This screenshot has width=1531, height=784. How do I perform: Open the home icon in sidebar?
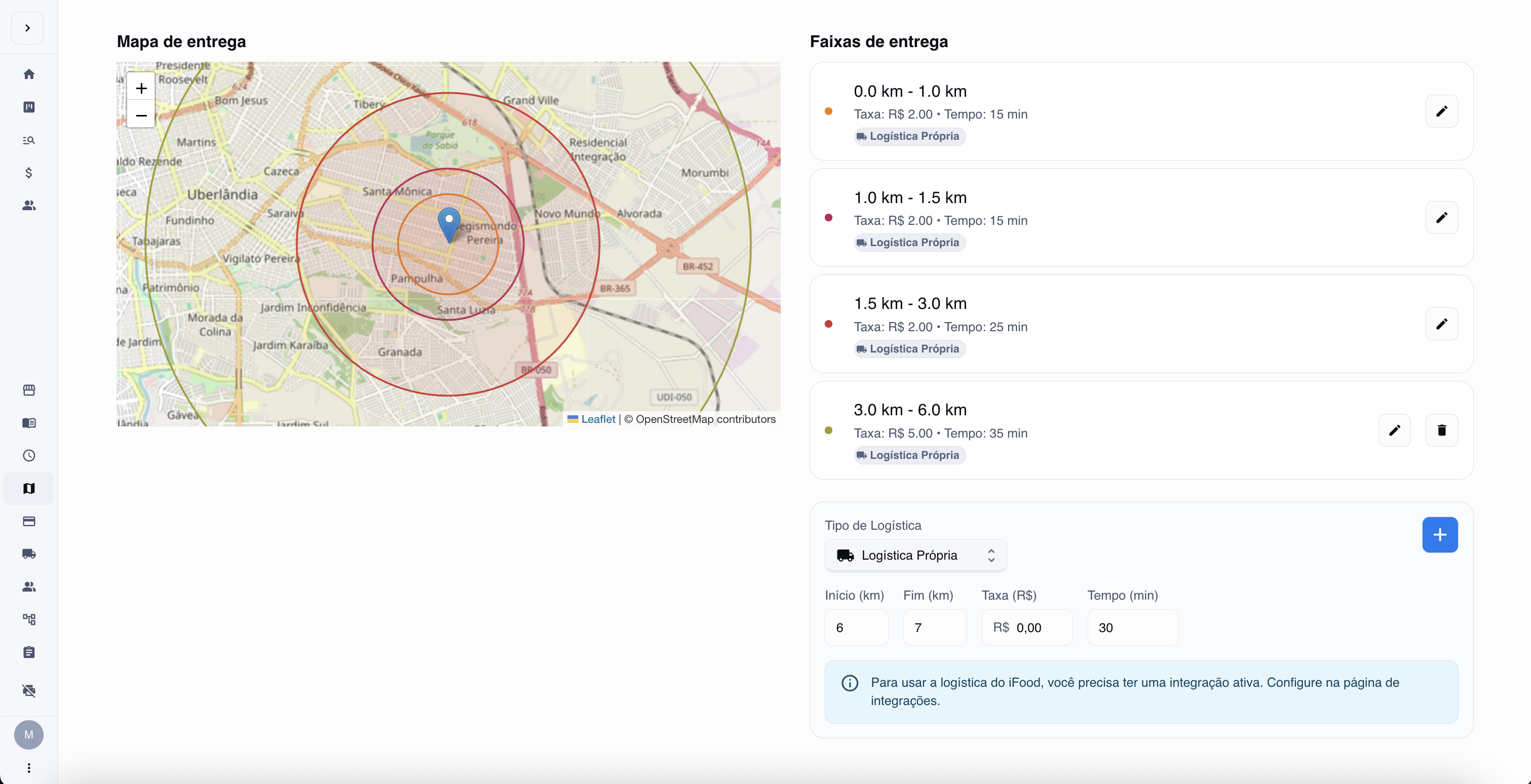click(x=28, y=74)
